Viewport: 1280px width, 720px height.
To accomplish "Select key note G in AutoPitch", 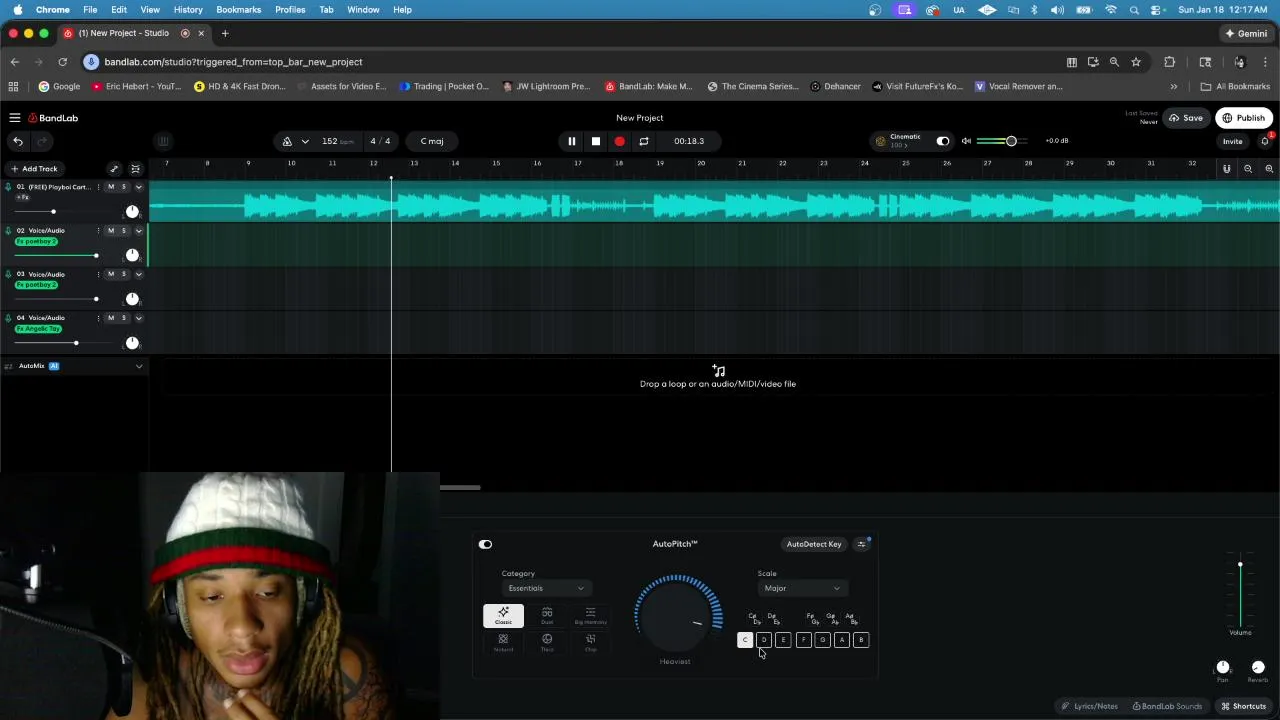I will (822, 640).
